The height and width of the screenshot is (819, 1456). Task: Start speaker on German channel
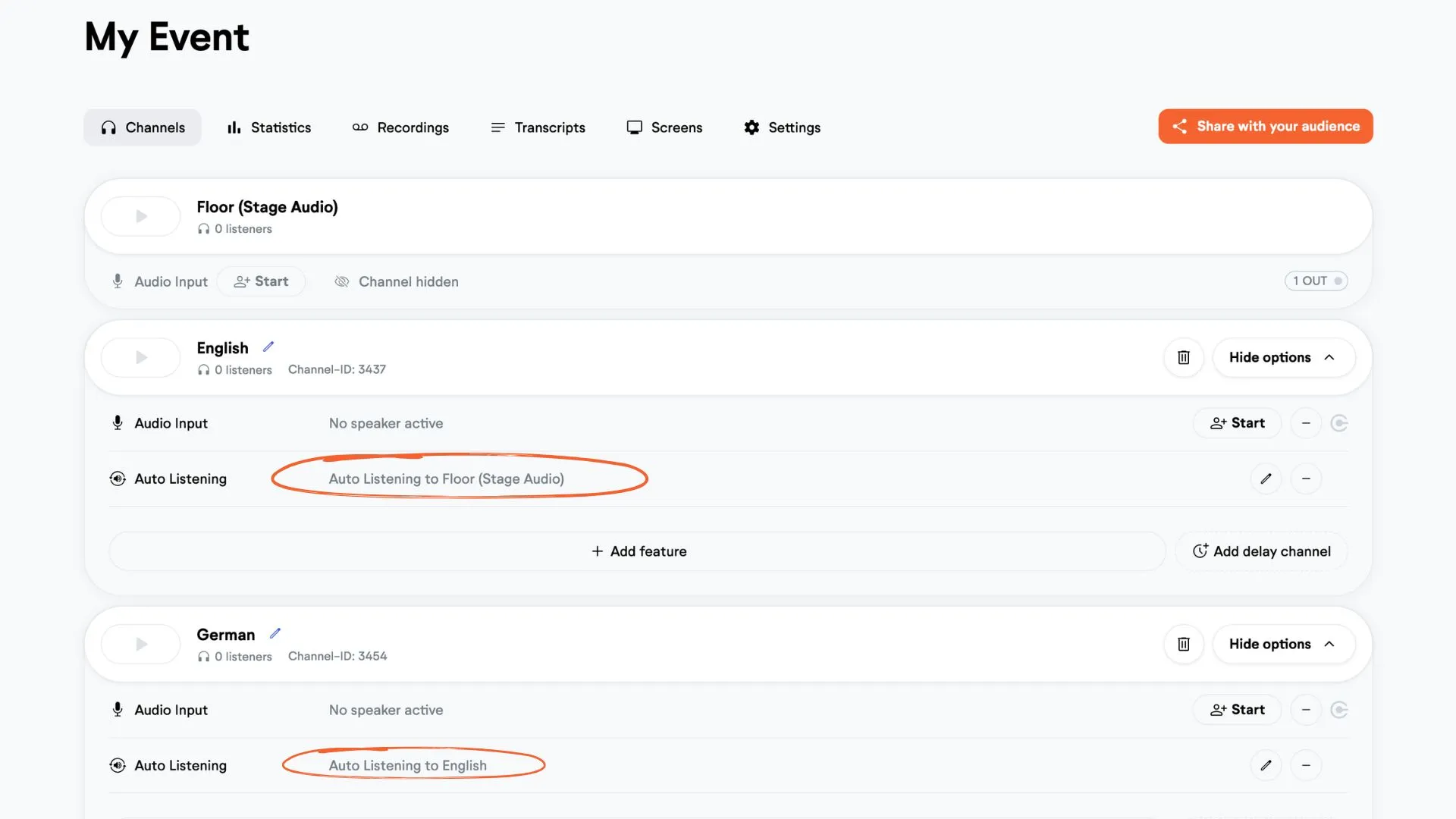pyautogui.click(x=1237, y=710)
